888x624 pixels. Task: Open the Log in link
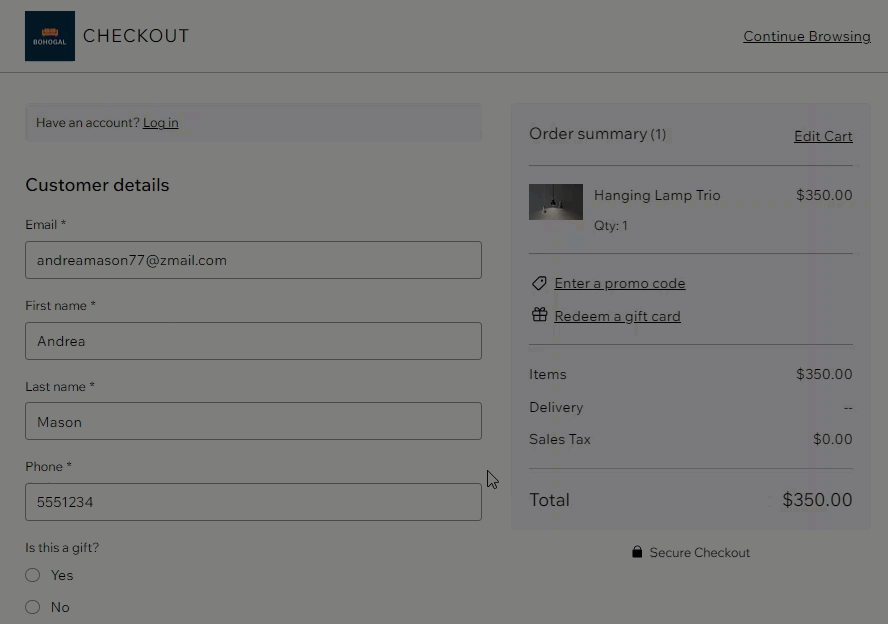coord(160,123)
